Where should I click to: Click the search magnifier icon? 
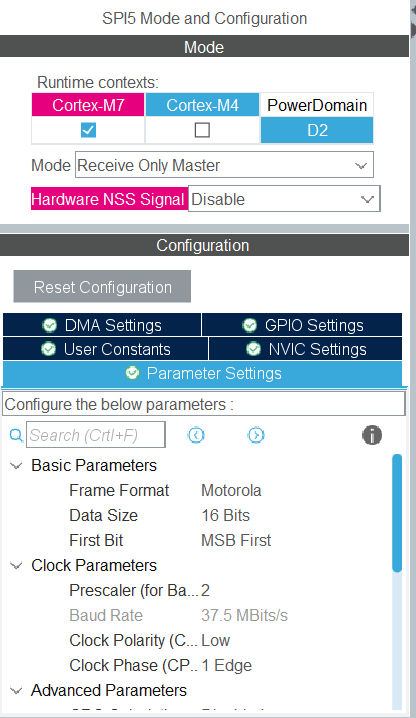[x=16, y=435]
